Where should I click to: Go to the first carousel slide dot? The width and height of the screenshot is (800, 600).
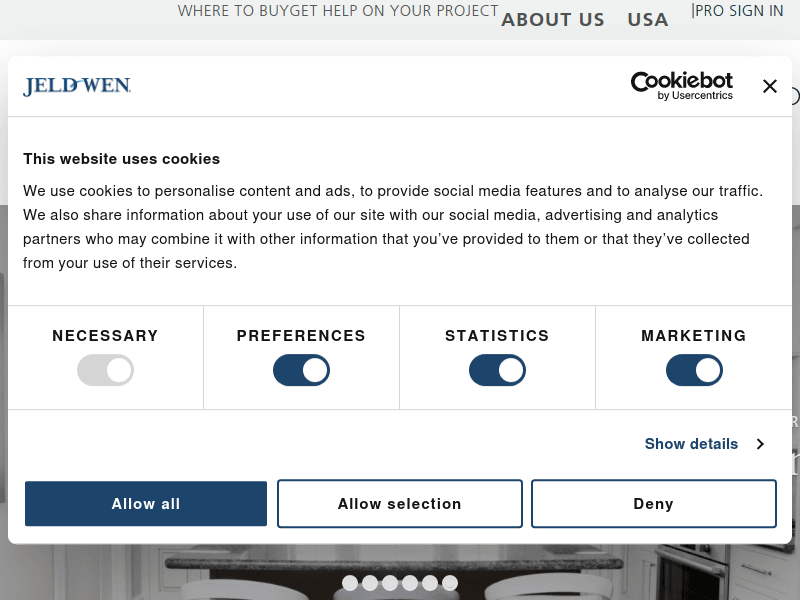coord(350,583)
